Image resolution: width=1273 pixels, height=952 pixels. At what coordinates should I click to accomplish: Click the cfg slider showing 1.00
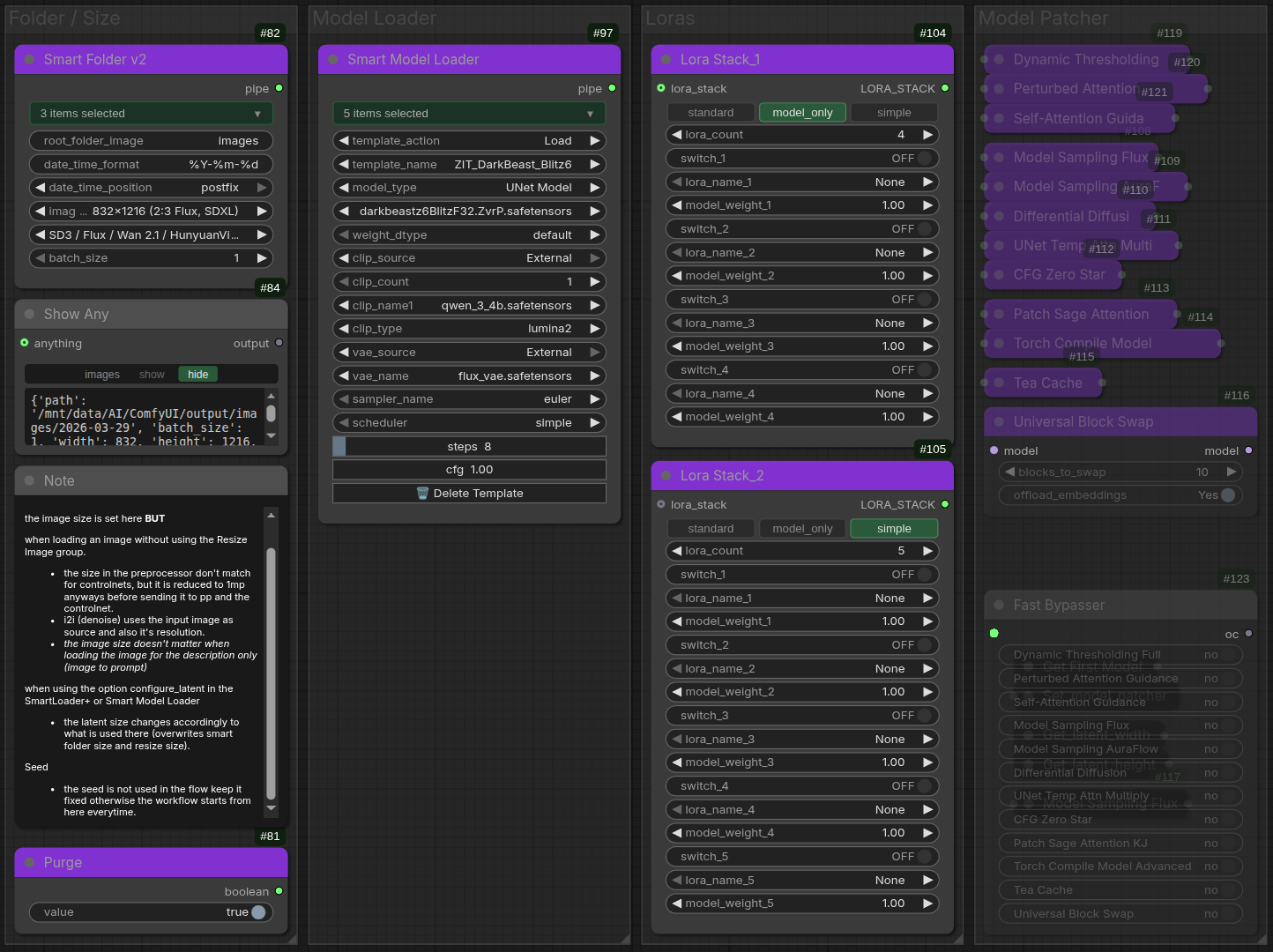click(469, 470)
